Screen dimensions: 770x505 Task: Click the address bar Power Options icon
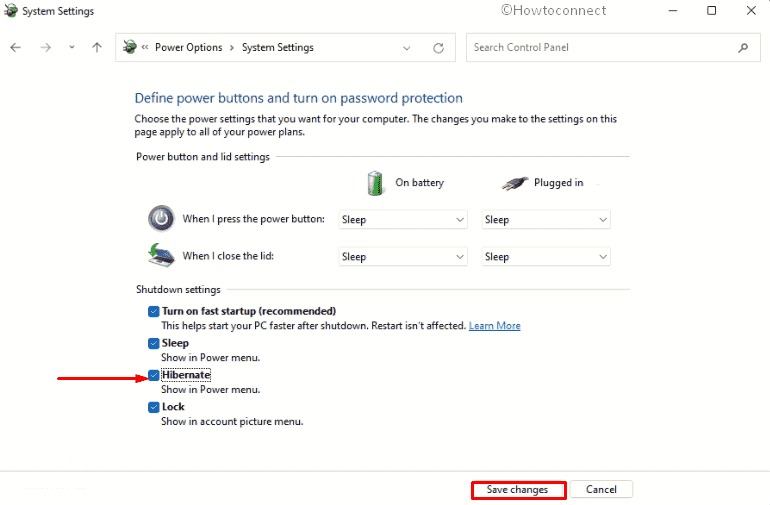point(128,47)
